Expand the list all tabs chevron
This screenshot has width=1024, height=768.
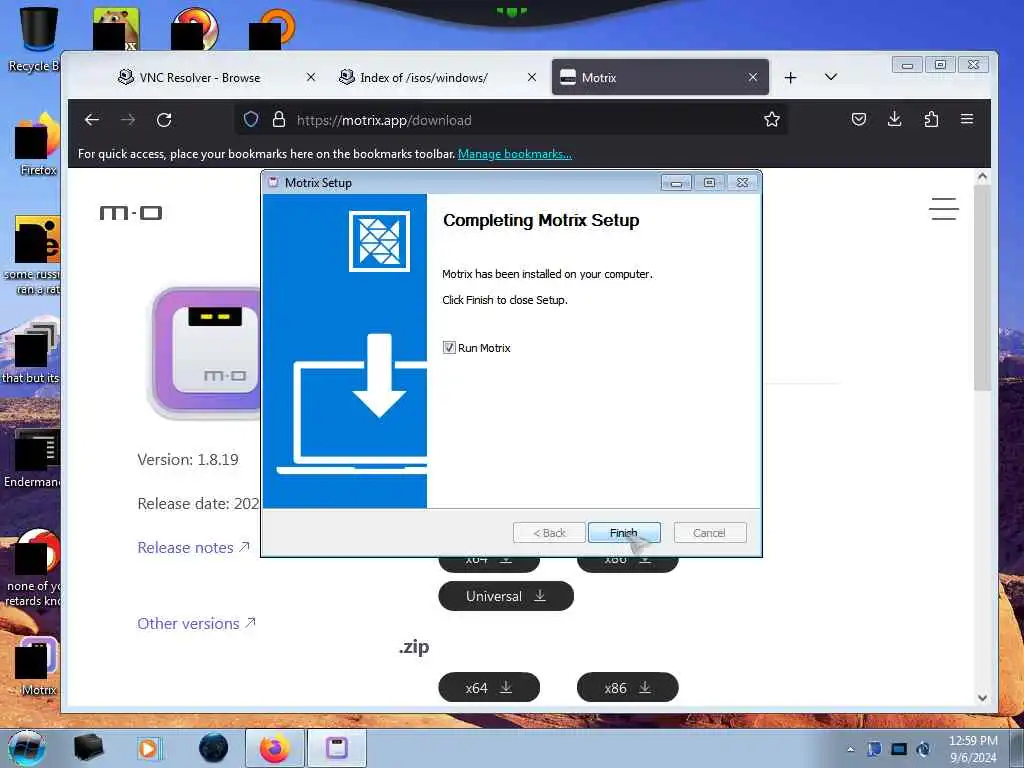[831, 77]
